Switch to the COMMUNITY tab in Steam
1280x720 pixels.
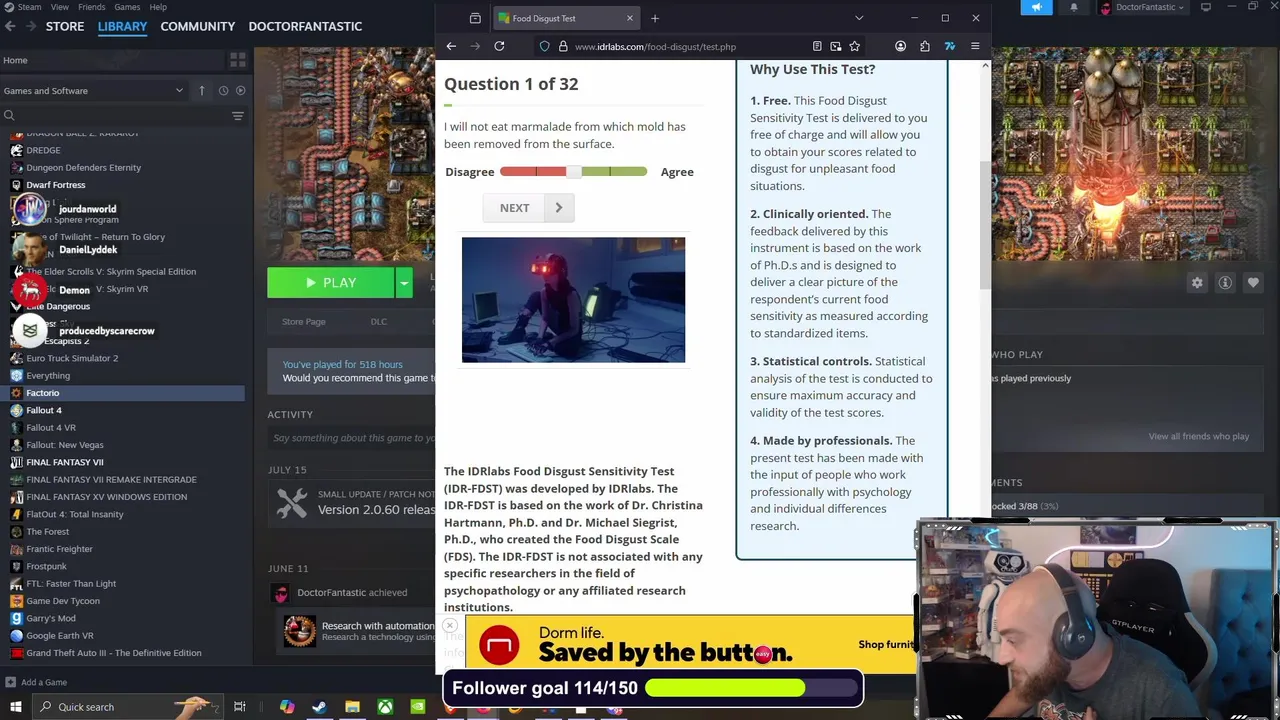click(x=198, y=26)
